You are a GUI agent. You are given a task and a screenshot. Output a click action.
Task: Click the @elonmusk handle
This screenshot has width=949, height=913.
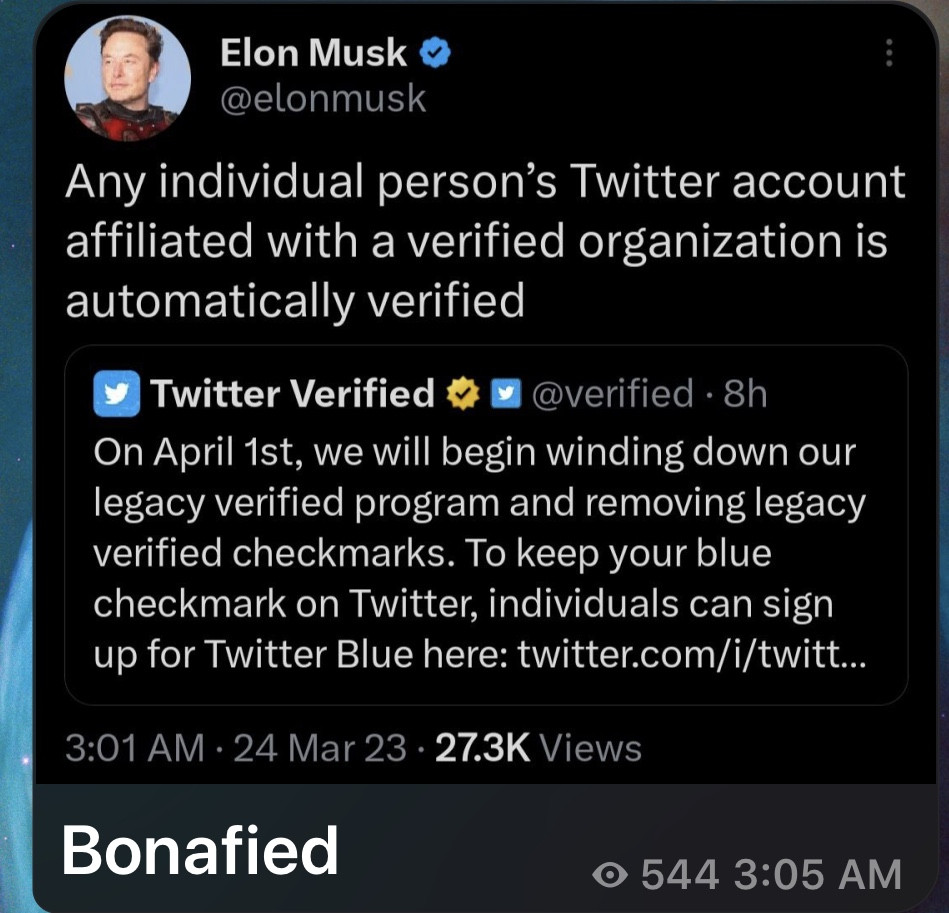(x=322, y=99)
